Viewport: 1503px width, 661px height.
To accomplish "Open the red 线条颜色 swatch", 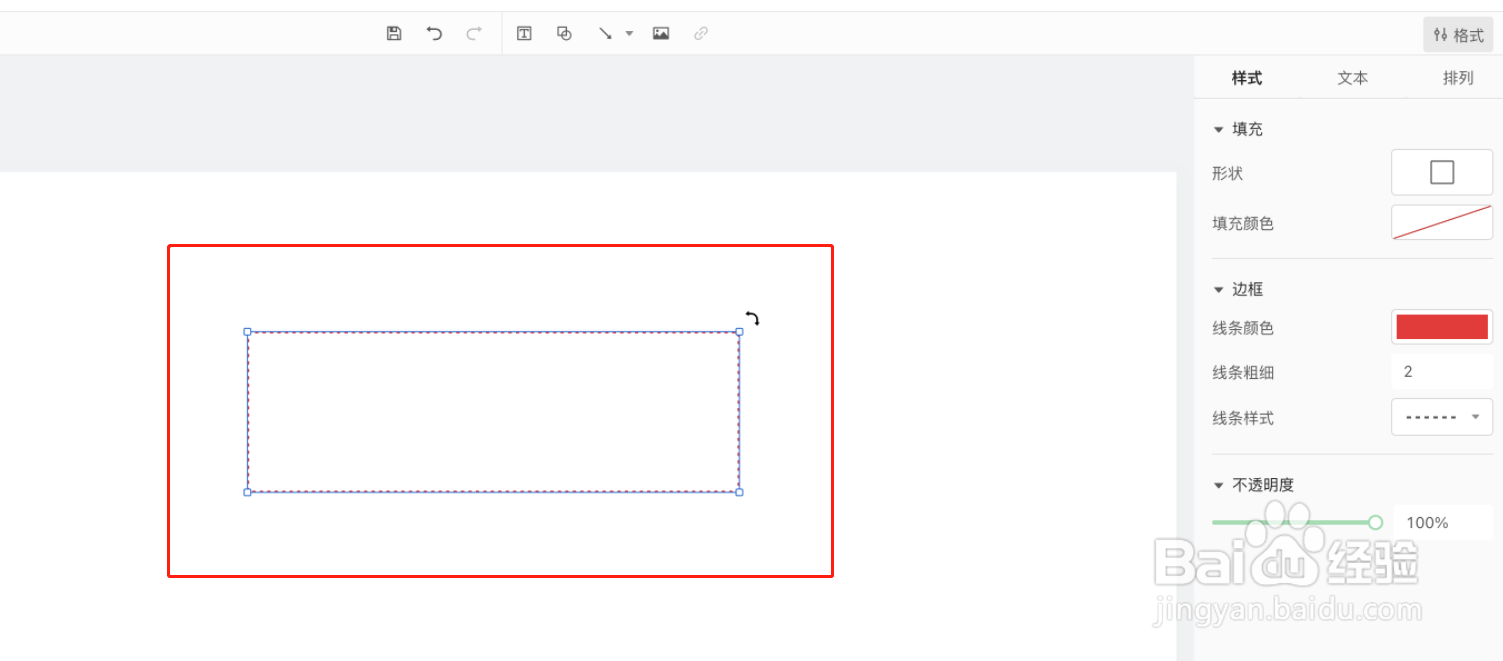I will [x=1442, y=327].
